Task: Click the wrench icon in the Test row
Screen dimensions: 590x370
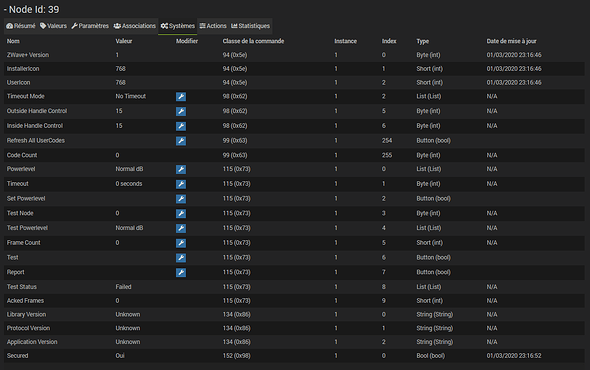Action: [x=181, y=257]
